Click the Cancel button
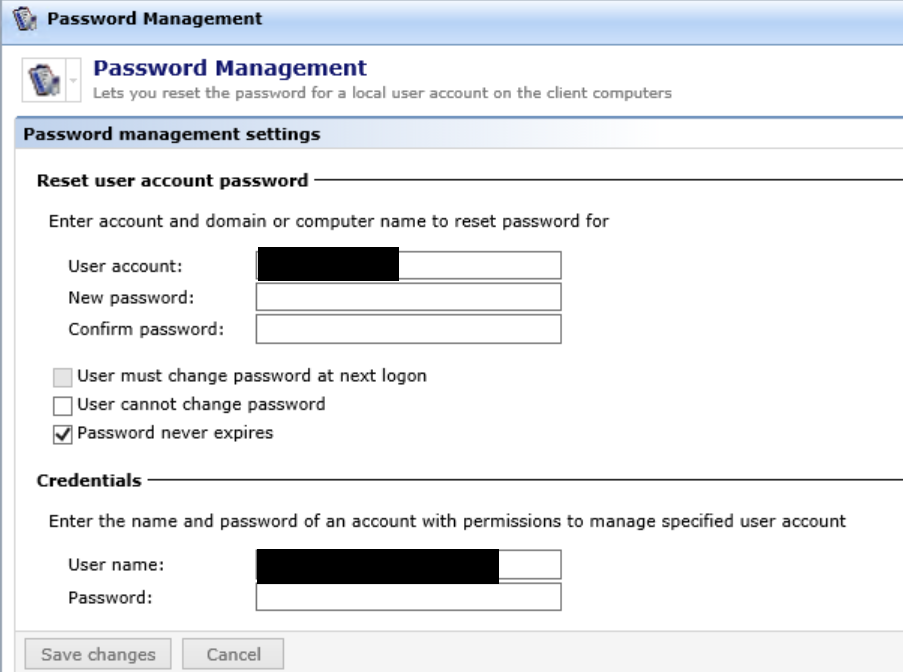 (233, 655)
